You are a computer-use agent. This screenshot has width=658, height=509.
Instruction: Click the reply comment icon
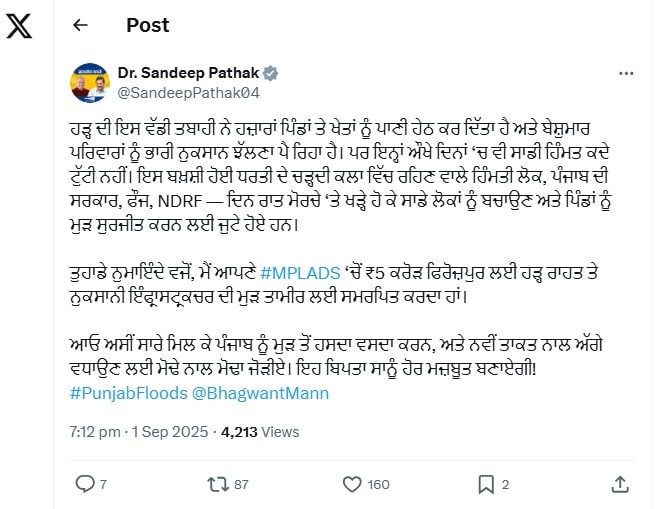(x=84, y=484)
